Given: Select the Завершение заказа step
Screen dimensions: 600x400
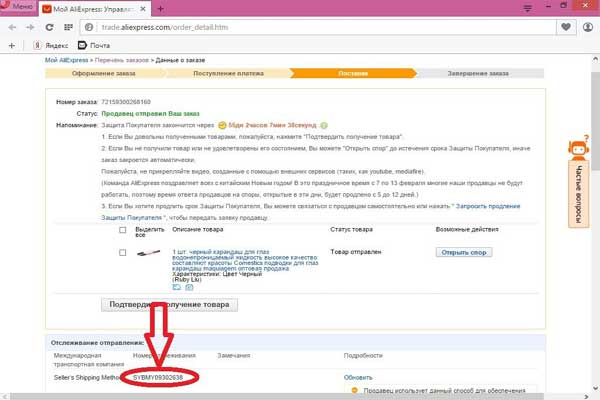Looking at the screenshot, I should tap(478, 73).
